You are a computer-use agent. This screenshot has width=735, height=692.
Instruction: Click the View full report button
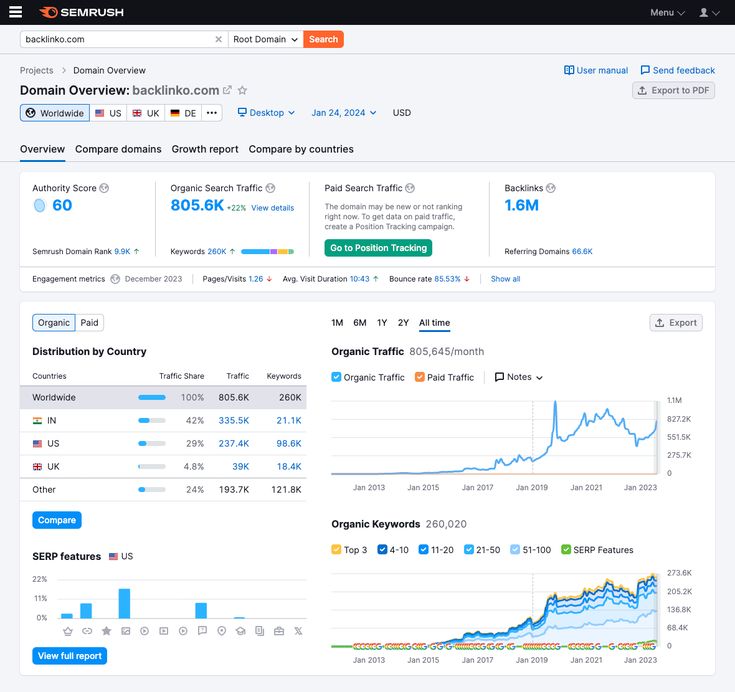pos(69,656)
